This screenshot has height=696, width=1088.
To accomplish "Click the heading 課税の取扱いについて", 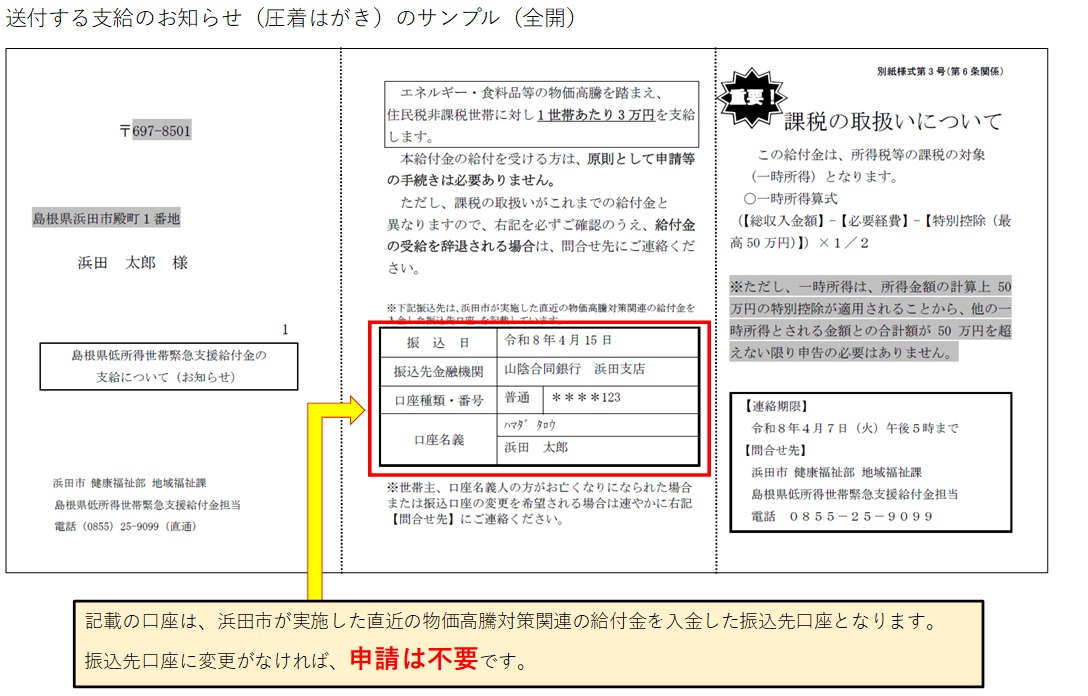I will tap(892, 121).
